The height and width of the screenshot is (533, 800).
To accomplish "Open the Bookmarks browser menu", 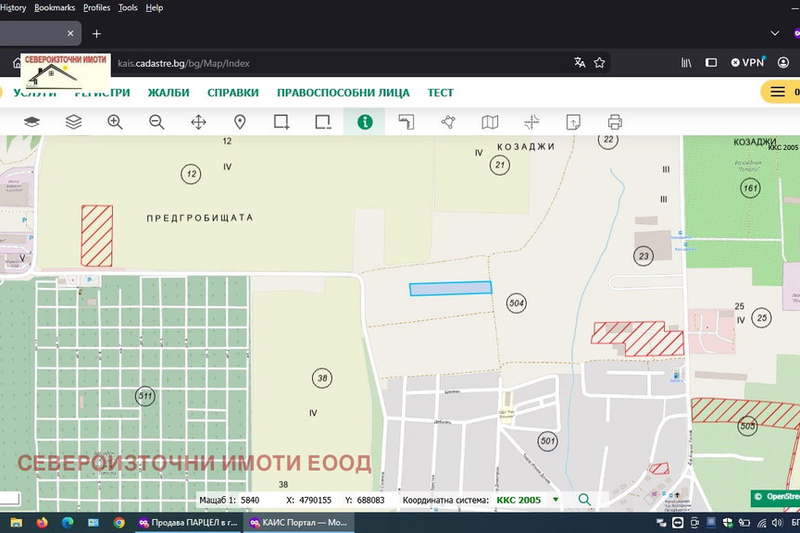I will point(55,8).
